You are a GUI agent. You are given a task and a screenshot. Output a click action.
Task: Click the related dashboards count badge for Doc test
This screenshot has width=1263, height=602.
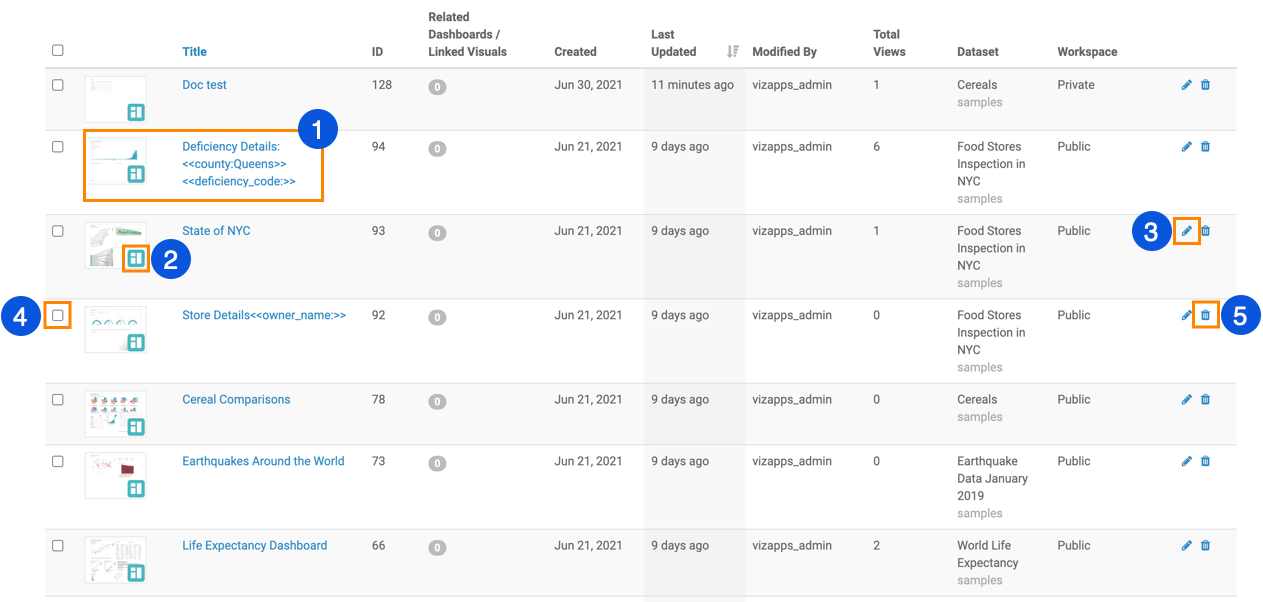pyautogui.click(x=437, y=87)
